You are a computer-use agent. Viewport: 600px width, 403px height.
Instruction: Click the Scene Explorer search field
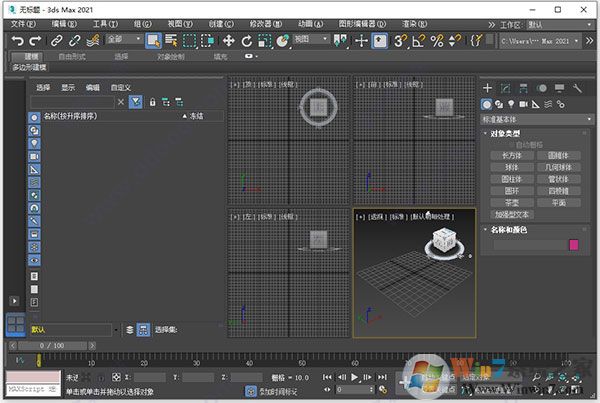[x=75, y=102]
